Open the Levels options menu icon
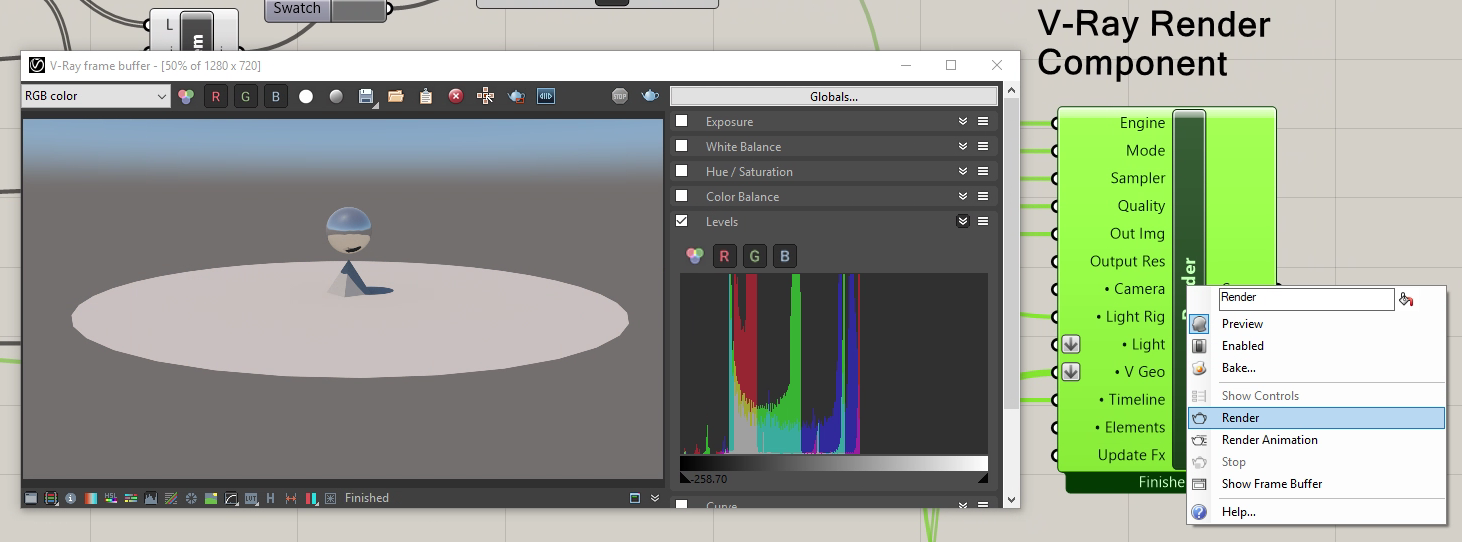This screenshot has height=542, width=1462. (x=984, y=221)
